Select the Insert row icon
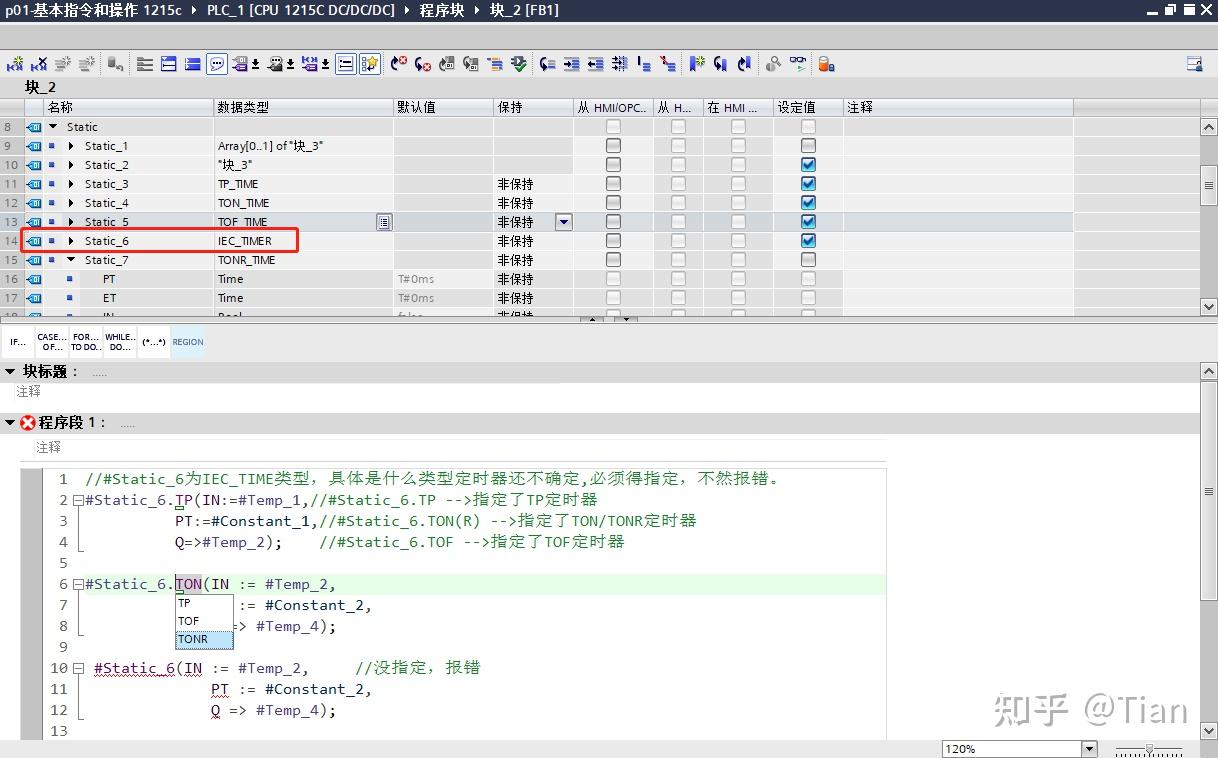The image size is (1218, 758). coord(15,63)
